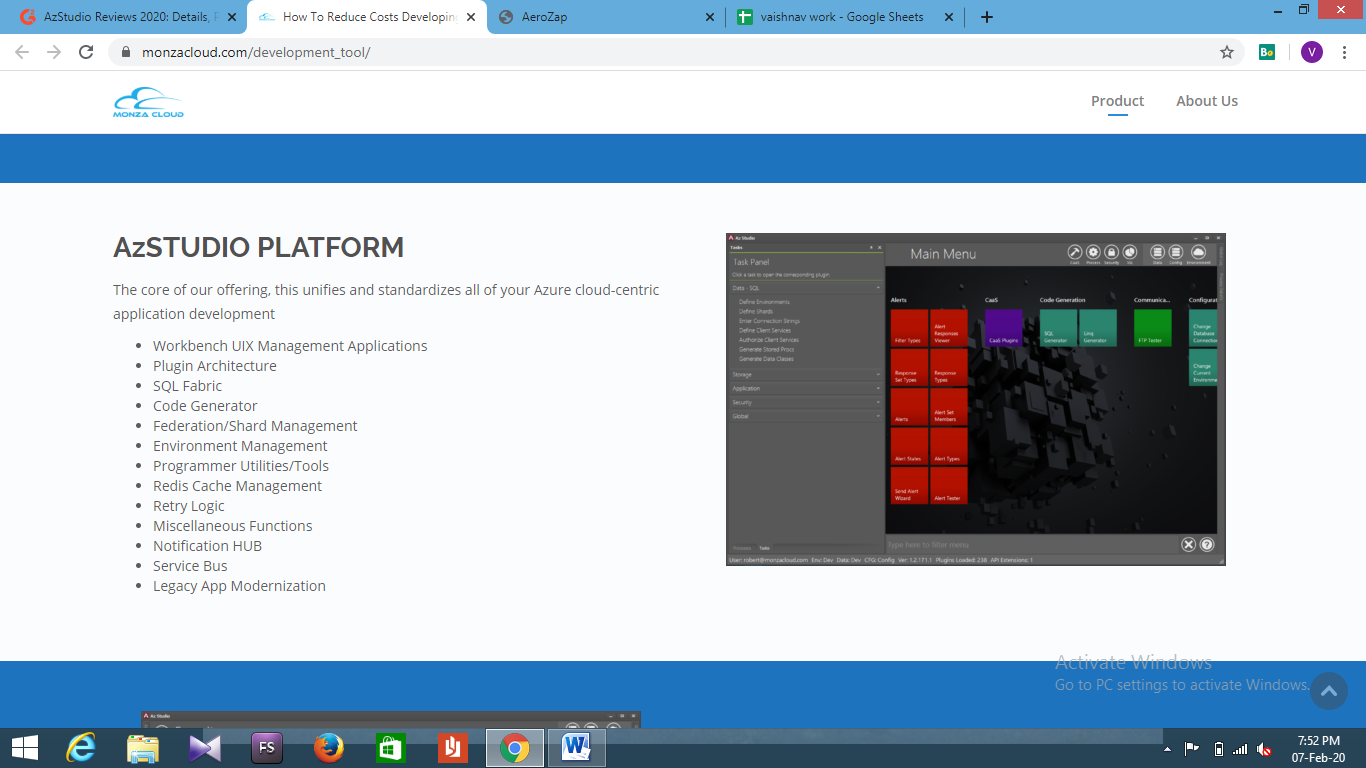
Task: Close the How To Reduce Costs tab
Action: point(471,17)
